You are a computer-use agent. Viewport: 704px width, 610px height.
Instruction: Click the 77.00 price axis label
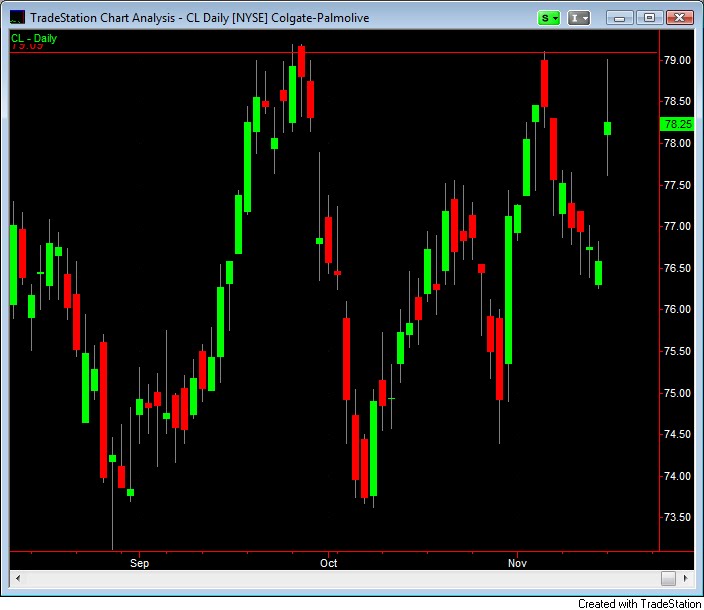click(x=678, y=226)
